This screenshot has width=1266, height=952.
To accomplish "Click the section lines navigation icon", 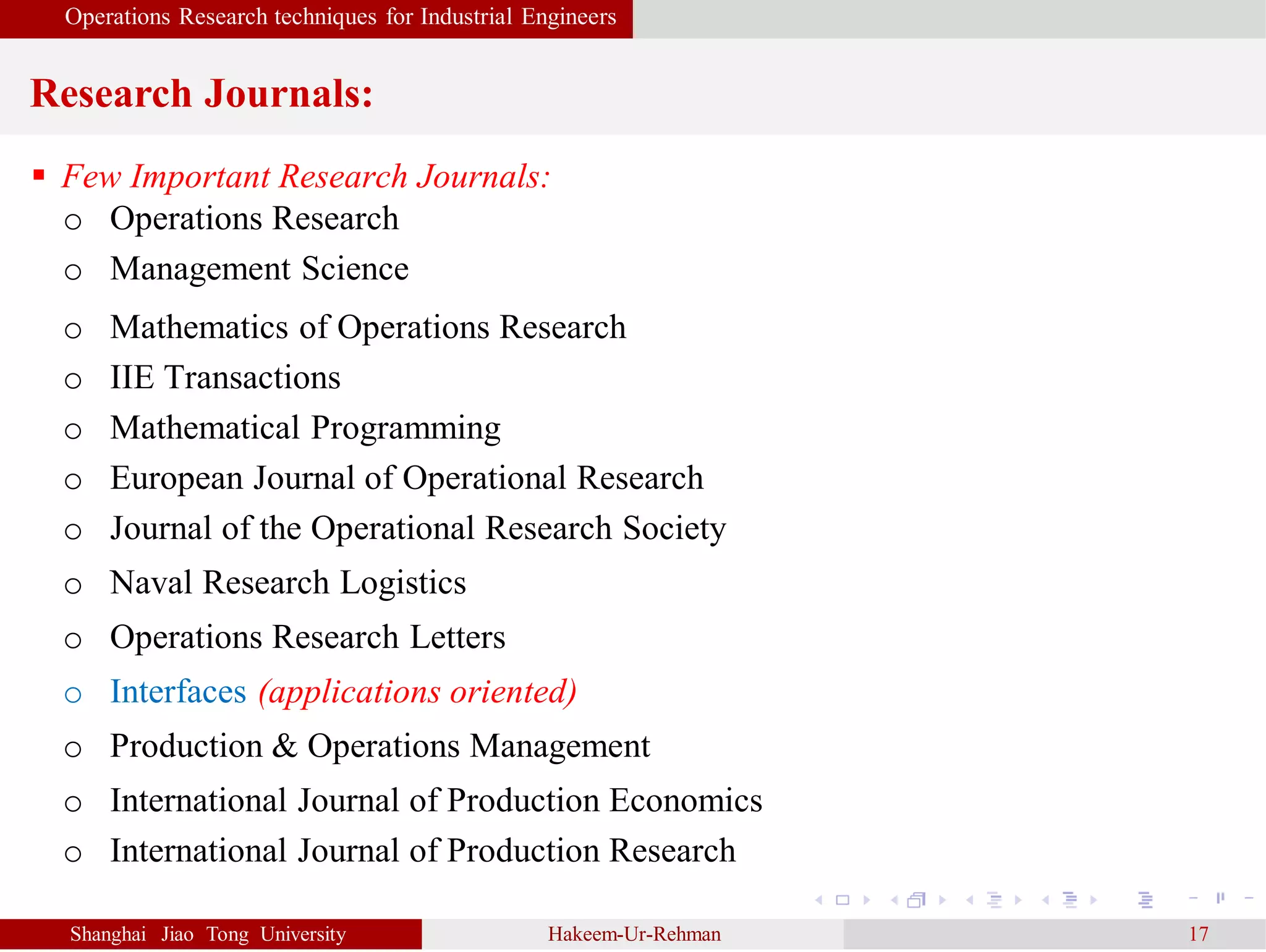I will click(x=1070, y=900).
